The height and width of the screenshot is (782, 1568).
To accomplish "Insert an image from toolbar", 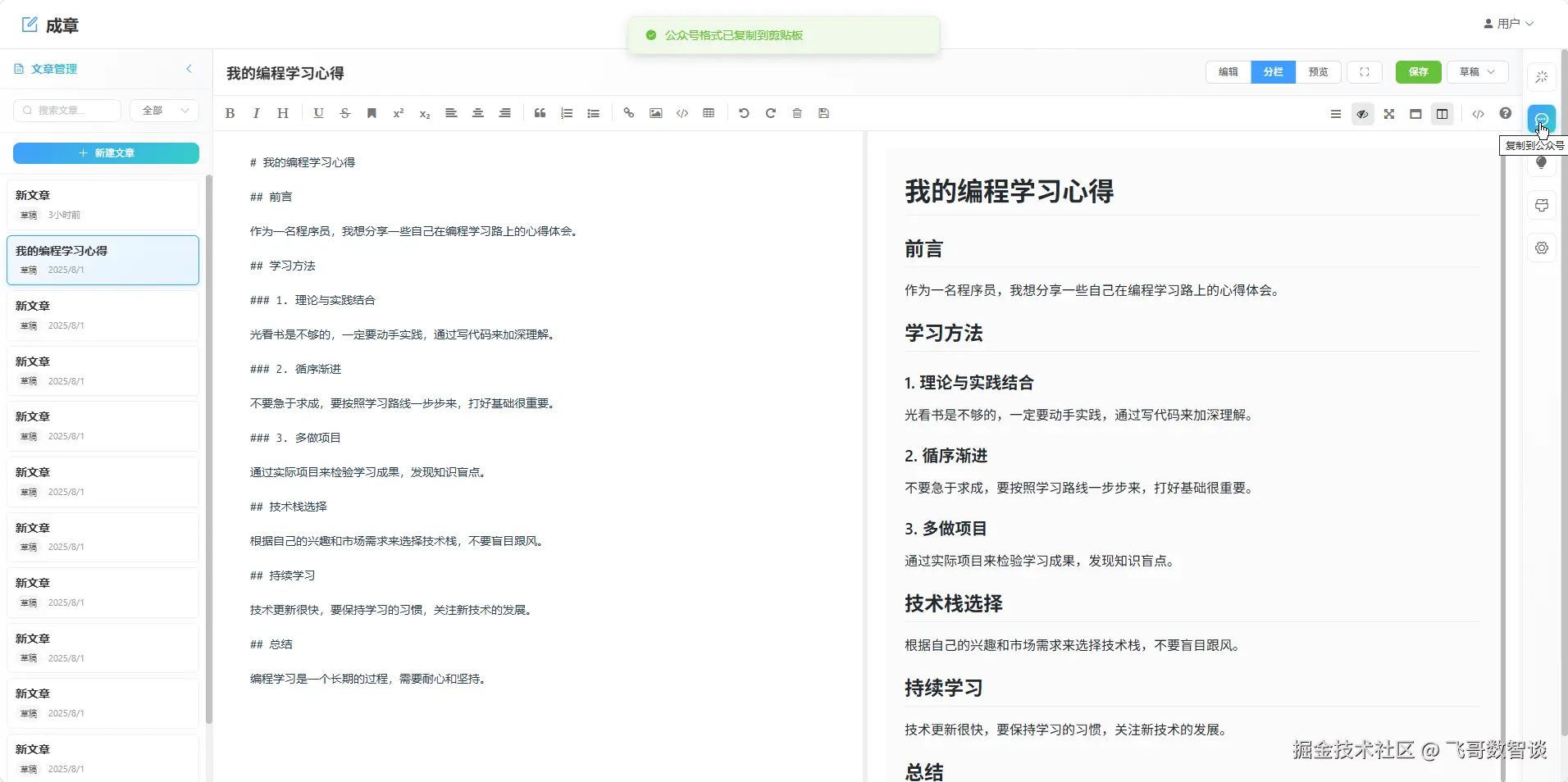I will pos(655,113).
